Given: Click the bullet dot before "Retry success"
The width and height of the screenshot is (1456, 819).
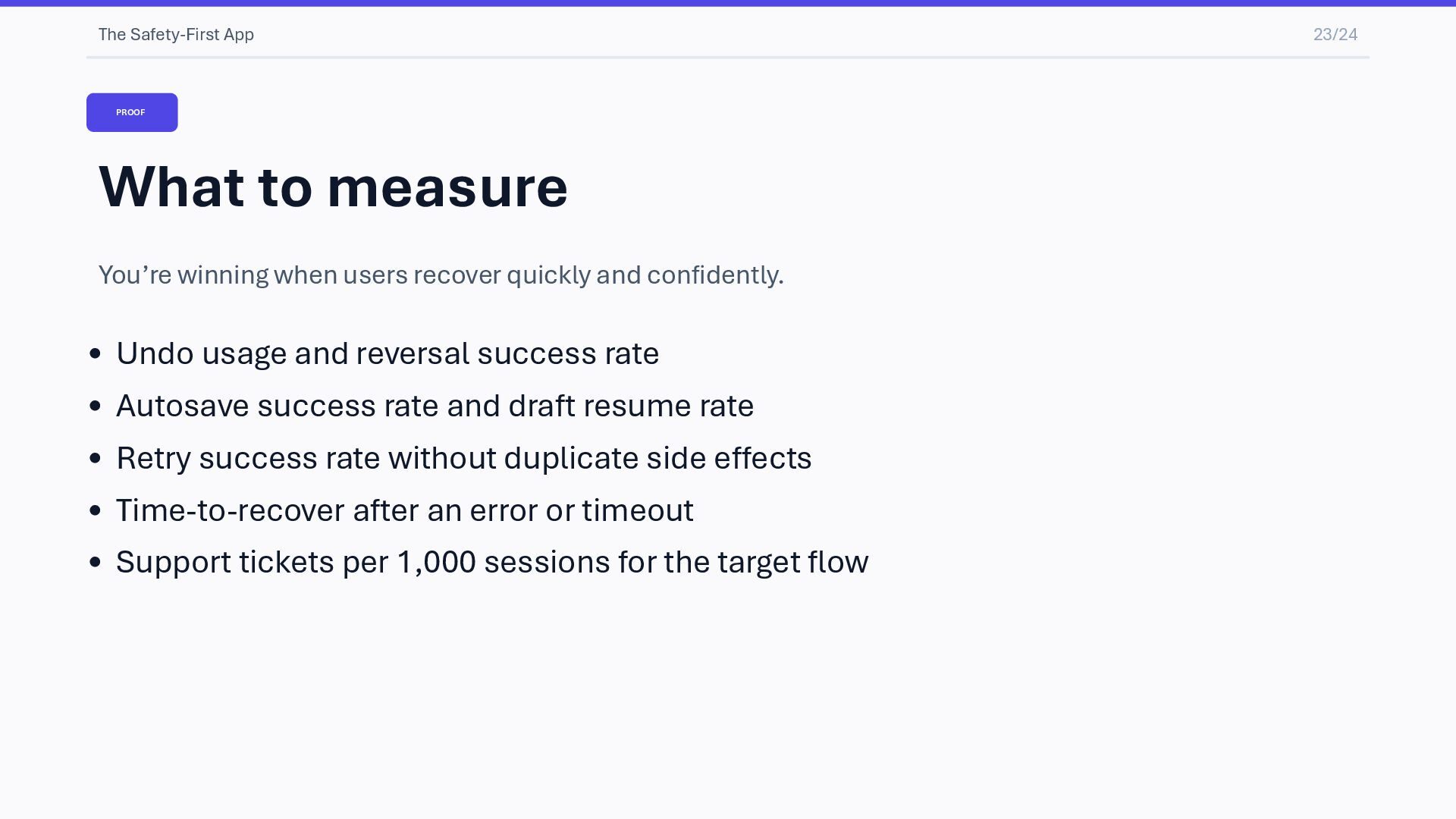Looking at the screenshot, I should (x=95, y=458).
